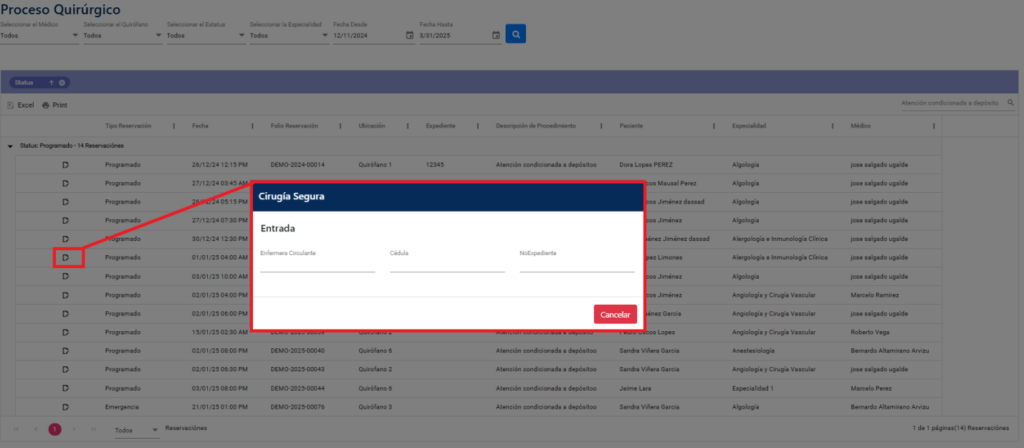
Task: Open the Fecha Hasta calendar picker
Action: (496, 35)
